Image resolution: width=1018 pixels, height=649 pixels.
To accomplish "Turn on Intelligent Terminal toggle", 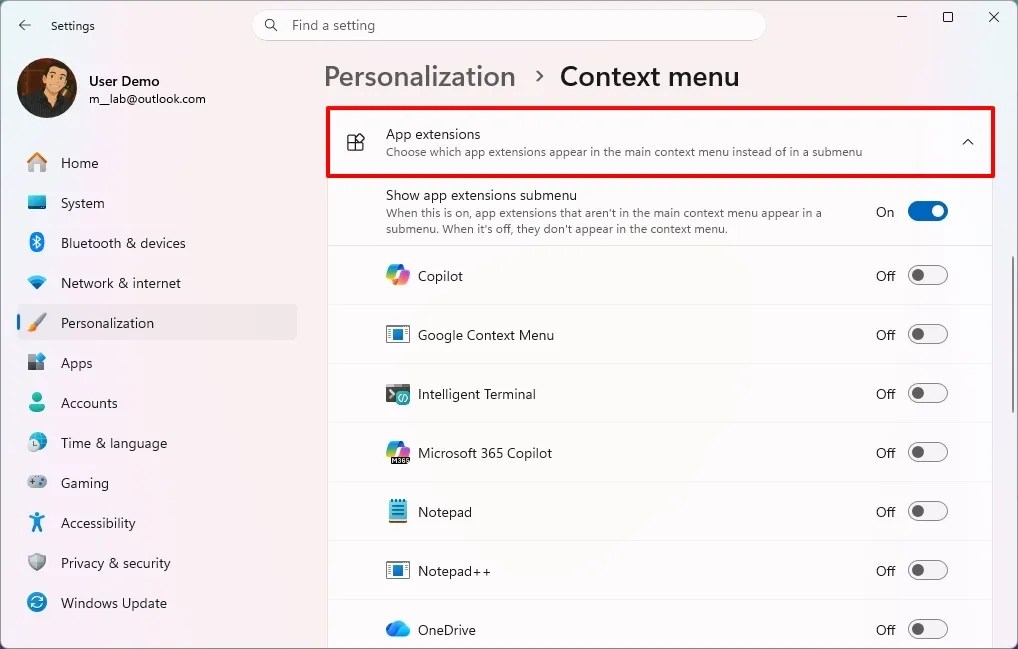I will 927,393.
